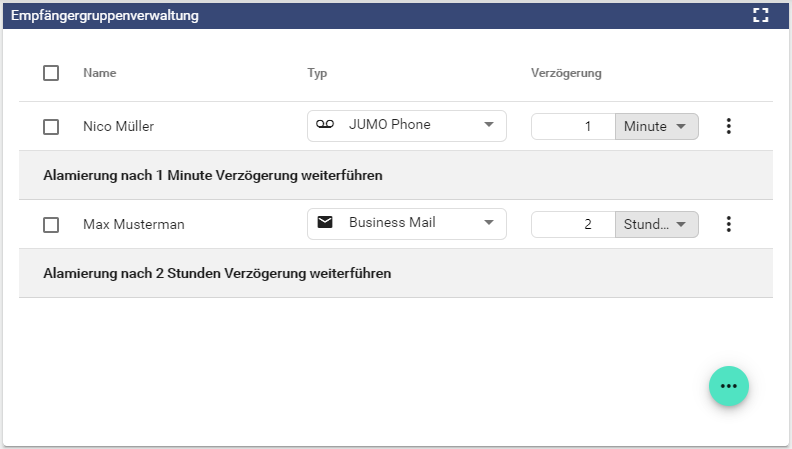Open the Business Mail type dropdown

pos(407,224)
